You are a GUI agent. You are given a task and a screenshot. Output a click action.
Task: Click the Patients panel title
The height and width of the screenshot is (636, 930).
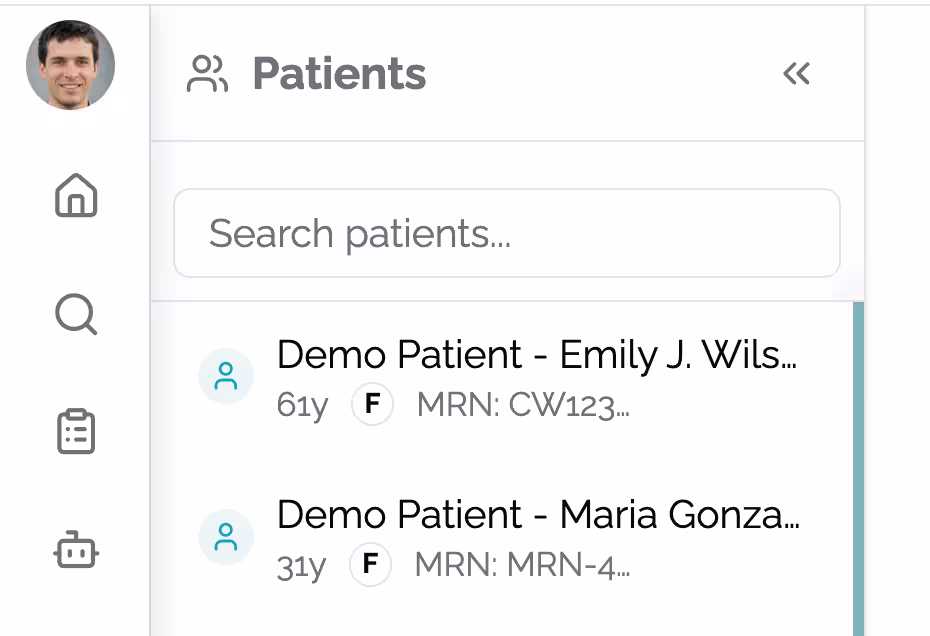[x=340, y=72]
